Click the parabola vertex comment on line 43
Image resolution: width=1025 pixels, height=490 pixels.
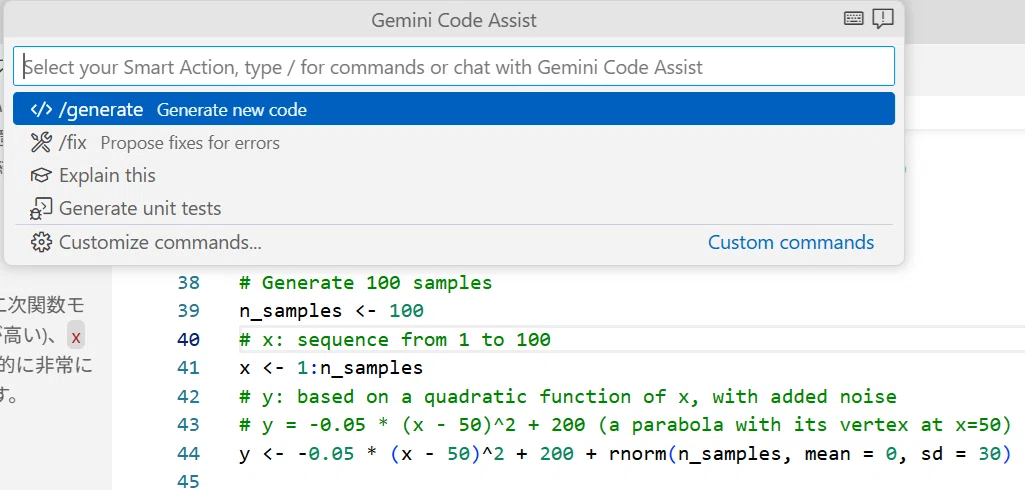click(625, 425)
